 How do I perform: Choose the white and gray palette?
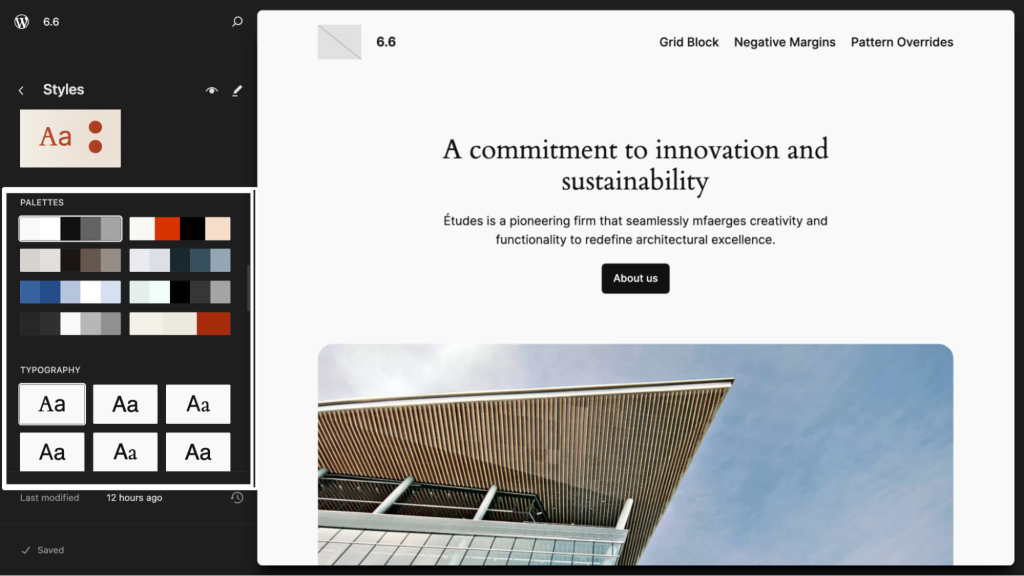(70, 229)
